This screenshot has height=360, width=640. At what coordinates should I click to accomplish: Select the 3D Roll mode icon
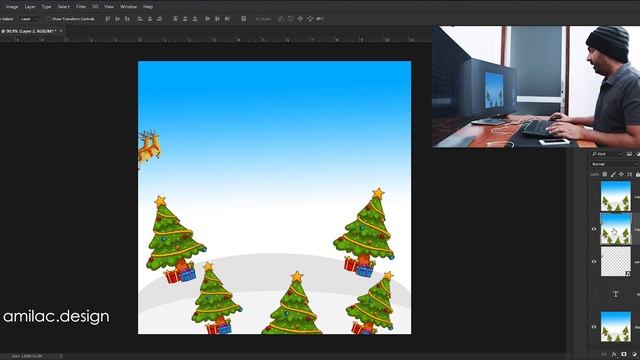(x=291, y=19)
